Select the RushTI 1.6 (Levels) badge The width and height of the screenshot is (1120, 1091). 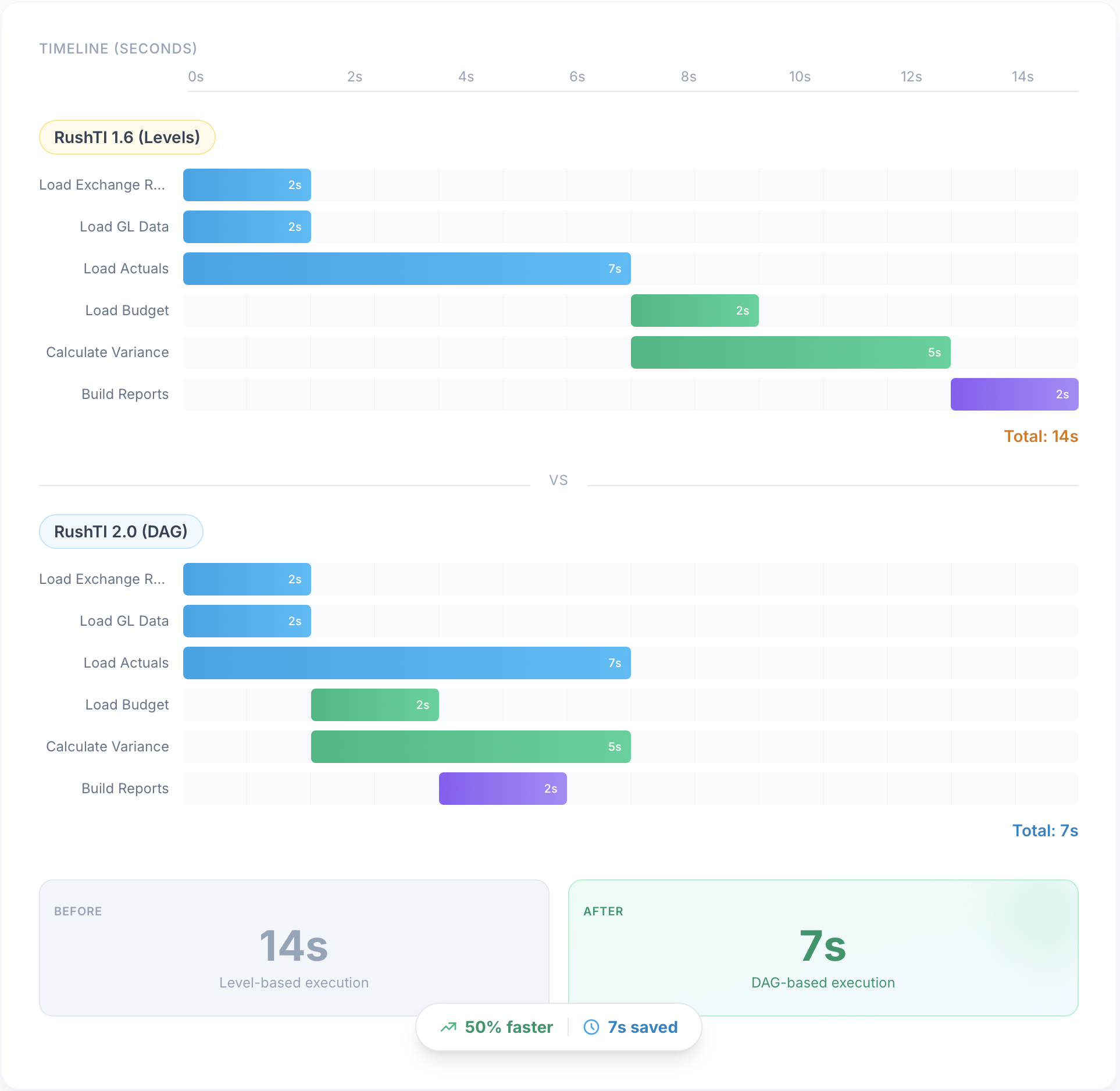coord(127,137)
